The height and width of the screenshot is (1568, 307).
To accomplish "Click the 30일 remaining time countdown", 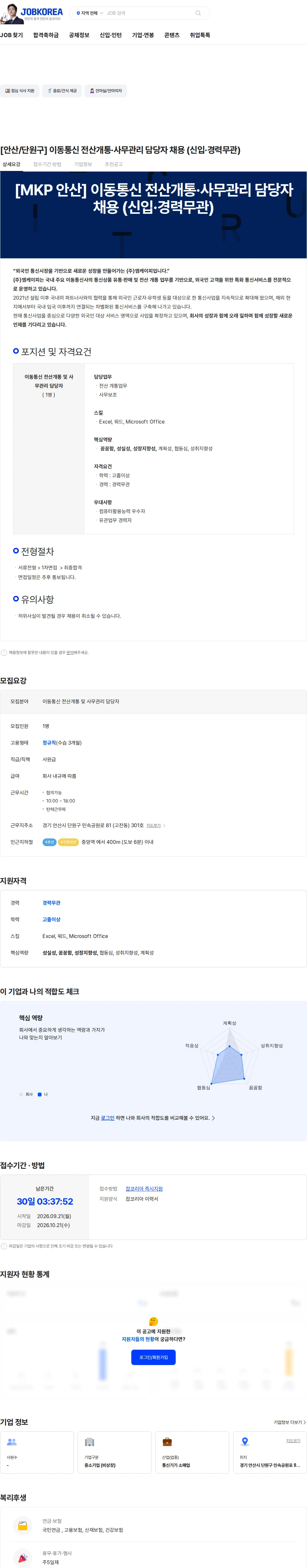I will click(45, 1201).
